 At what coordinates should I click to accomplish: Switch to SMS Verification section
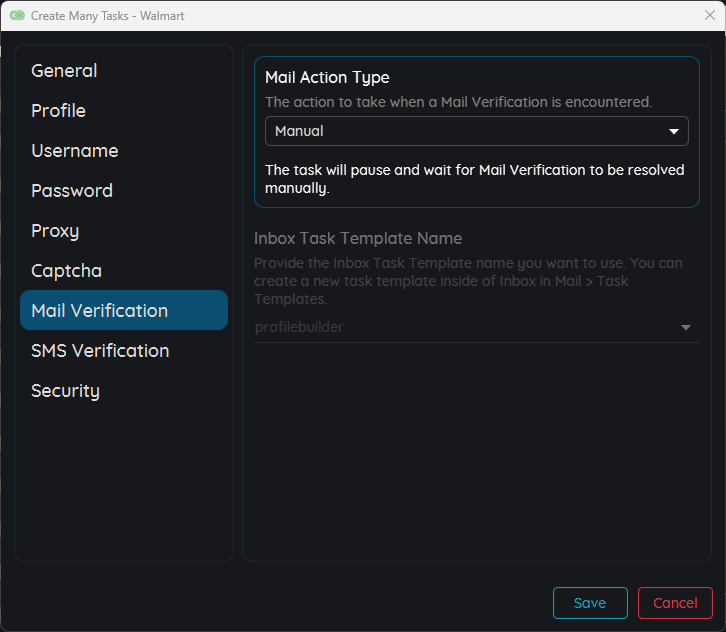[100, 351]
